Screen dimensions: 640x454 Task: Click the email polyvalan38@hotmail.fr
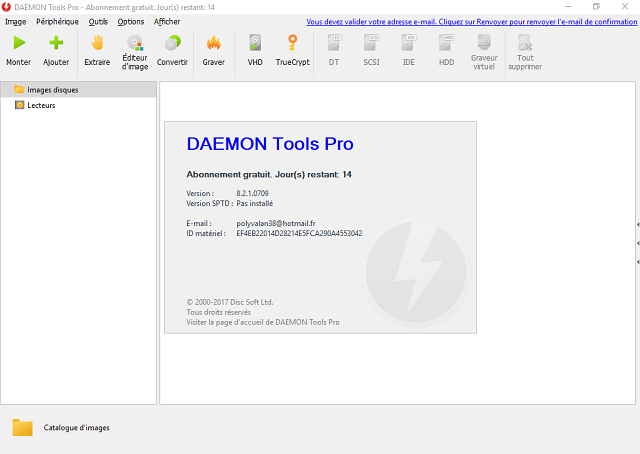click(x=276, y=223)
